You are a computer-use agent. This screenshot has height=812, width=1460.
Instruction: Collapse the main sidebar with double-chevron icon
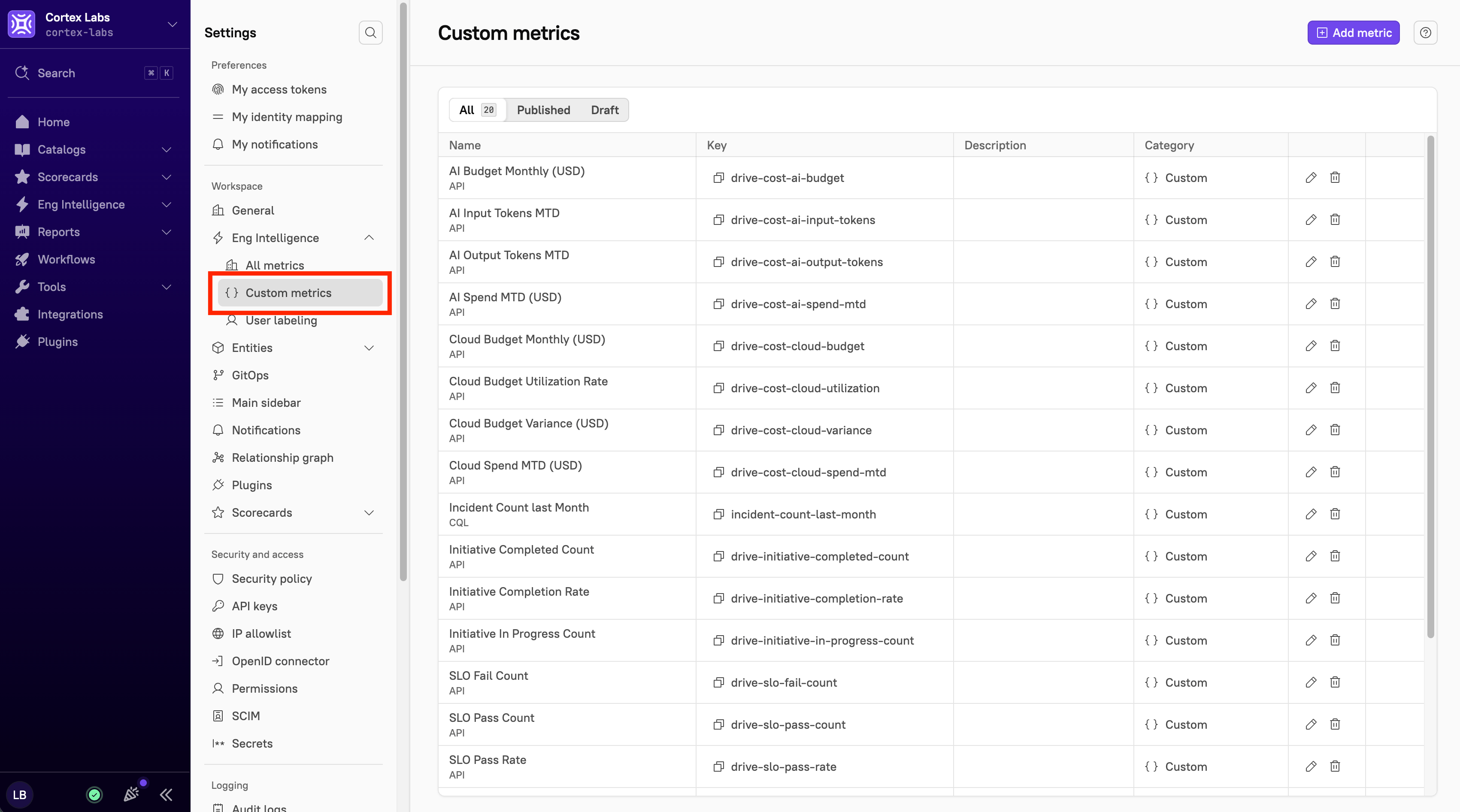pos(166,794)
